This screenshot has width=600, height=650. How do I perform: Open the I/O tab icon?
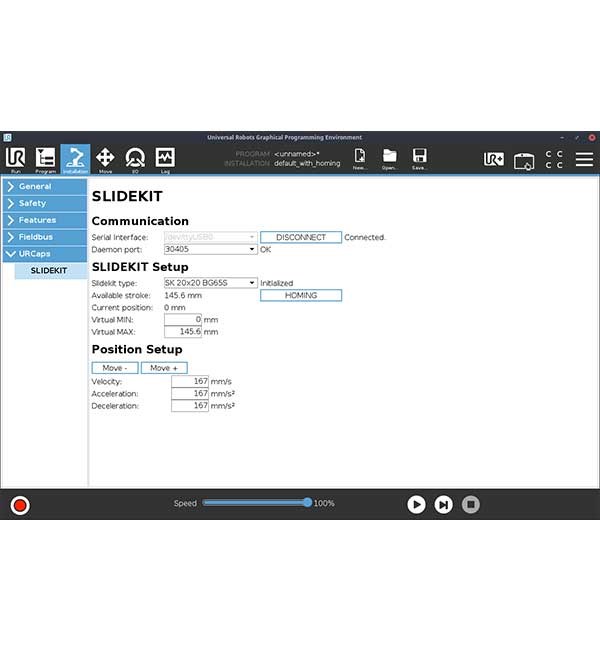pyautogui.click(x=135, y=159)
